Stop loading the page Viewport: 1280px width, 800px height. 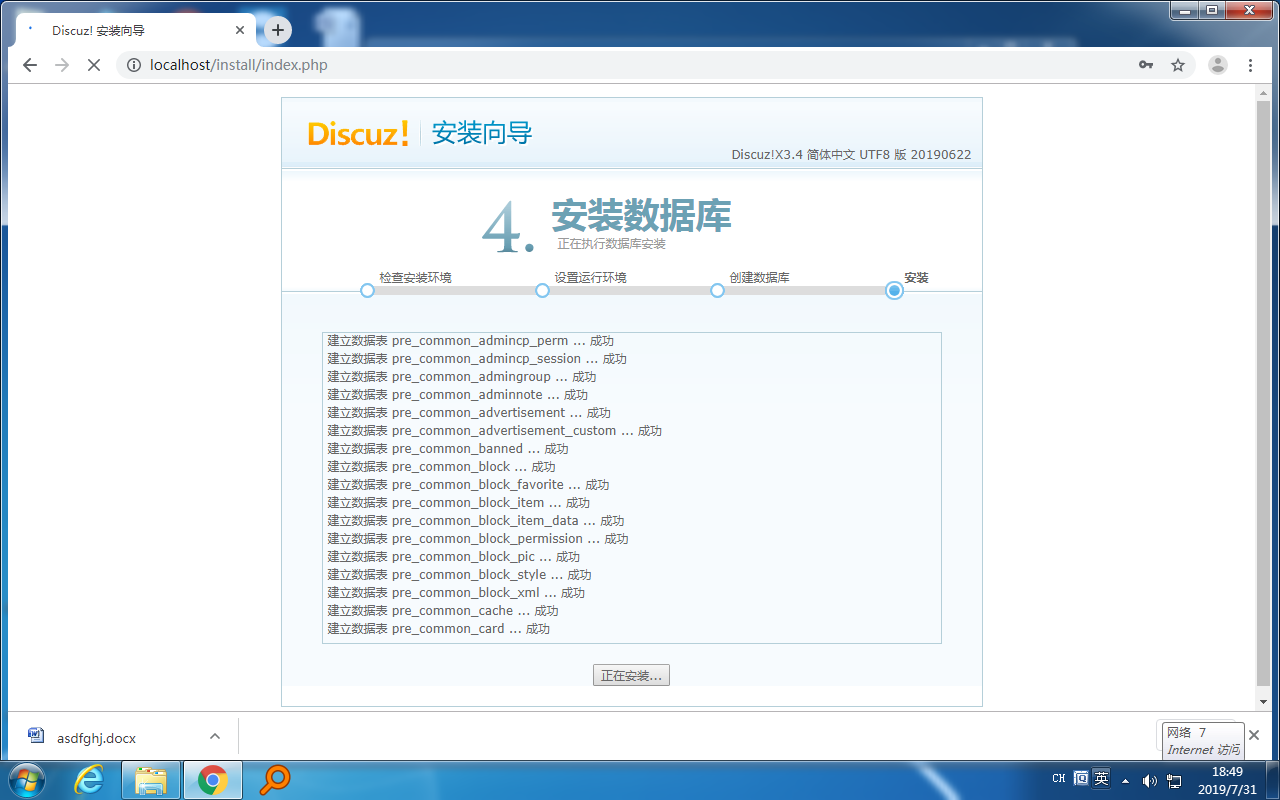(94, 65)
